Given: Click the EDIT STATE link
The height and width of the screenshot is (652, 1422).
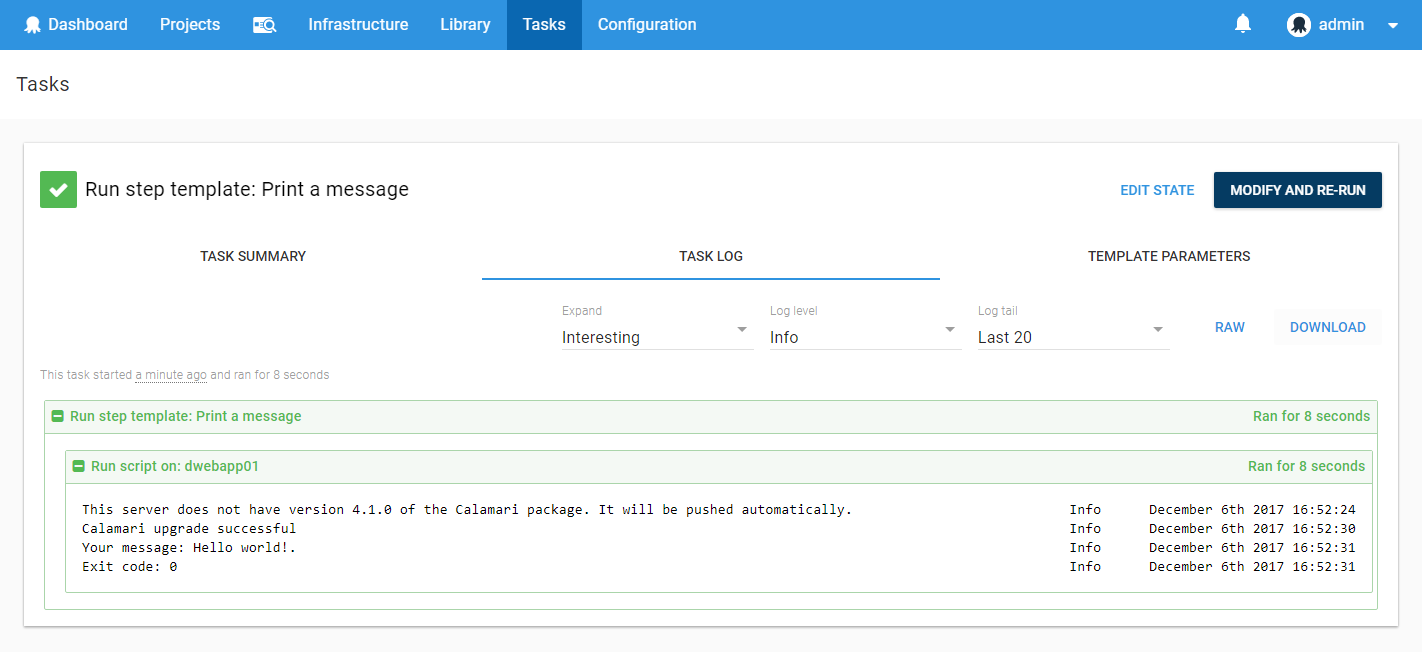Looking at the screenshot, I should tap(1157, 189).
